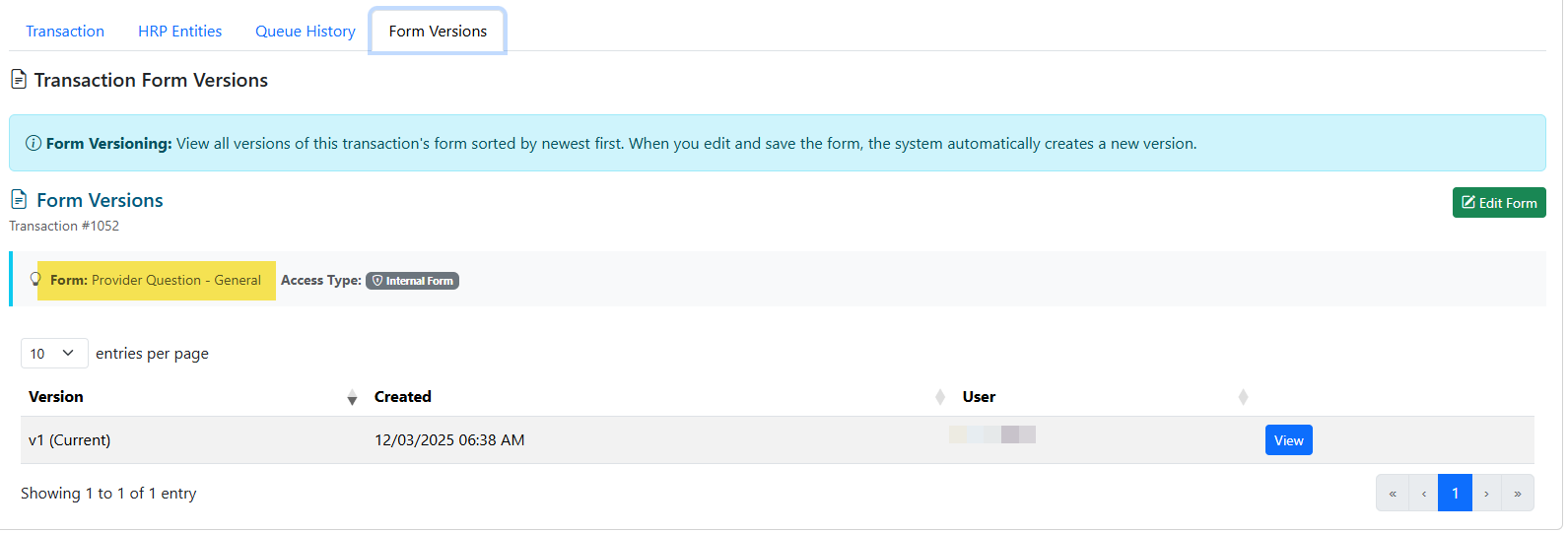Go to previous page in pagination
Image resolution: width=1568 pixels, height=533 pixels.
[1424, 494]
